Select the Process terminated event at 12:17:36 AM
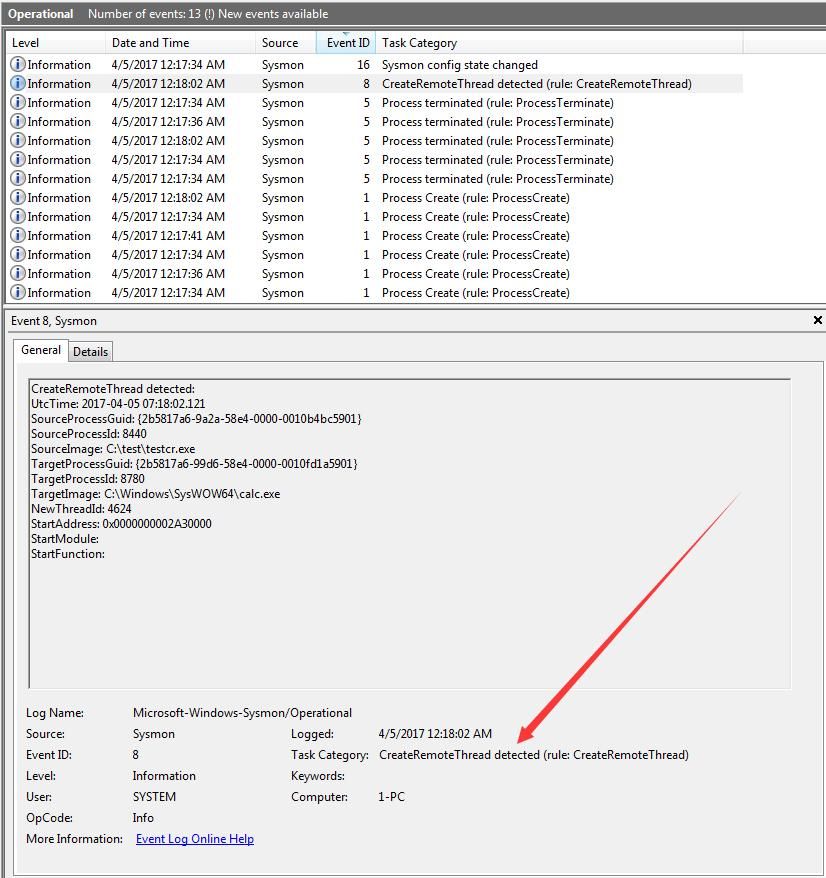 pyautogui.click(x=375, y=122)
